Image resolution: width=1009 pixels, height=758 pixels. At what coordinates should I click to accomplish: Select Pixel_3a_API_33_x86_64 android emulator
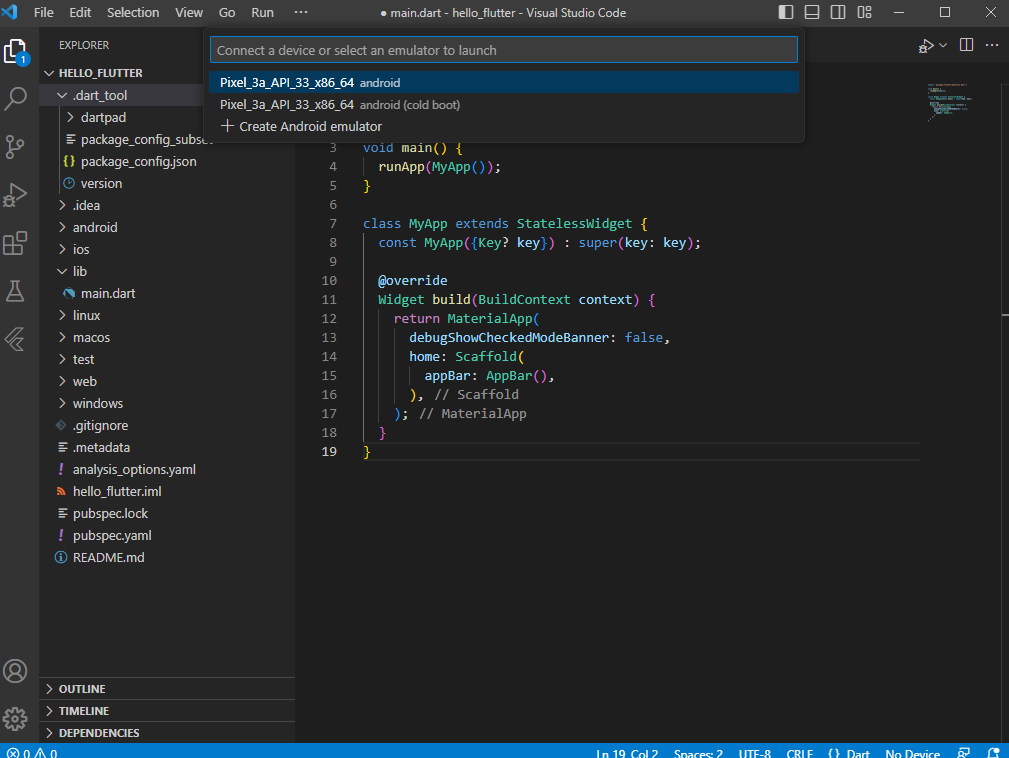coord(504,82)
